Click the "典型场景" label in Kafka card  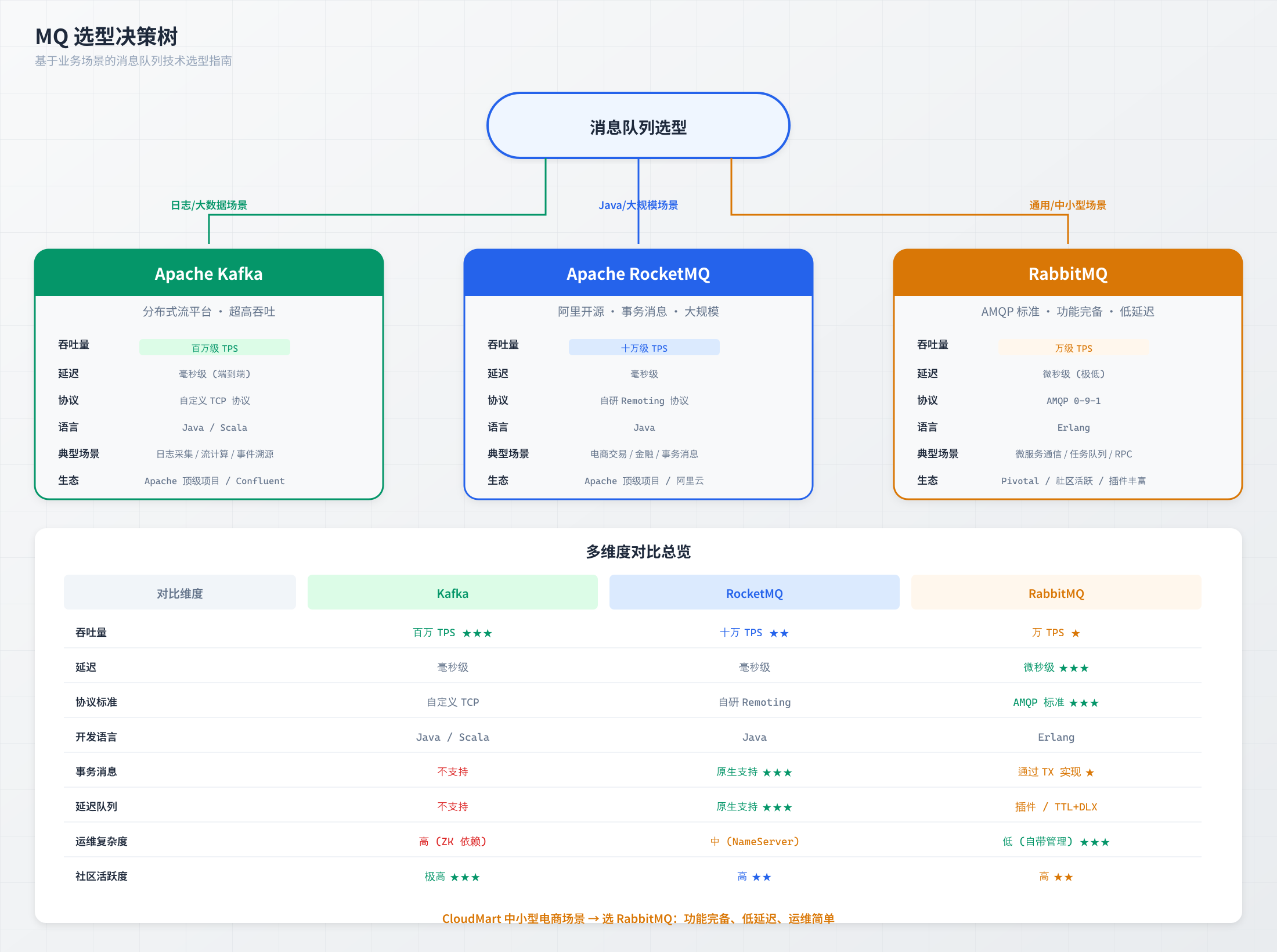pos(79,453)
